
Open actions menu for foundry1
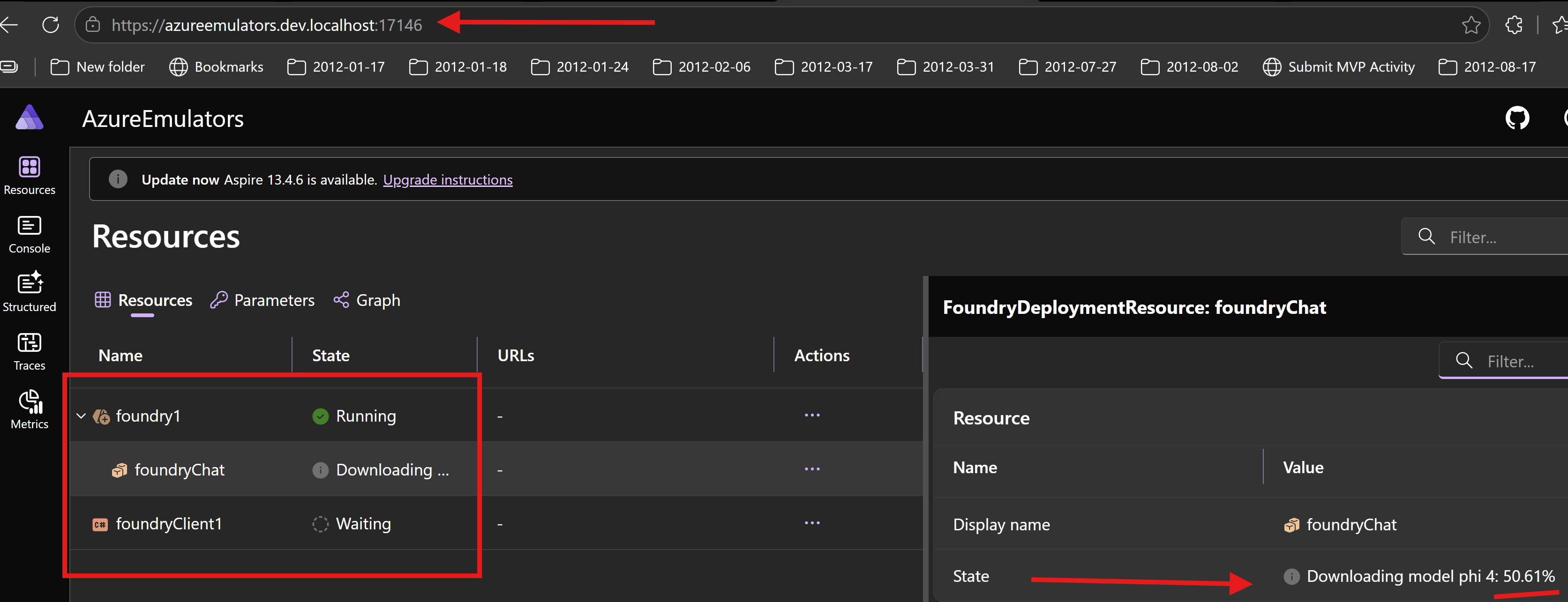[812, 416]
